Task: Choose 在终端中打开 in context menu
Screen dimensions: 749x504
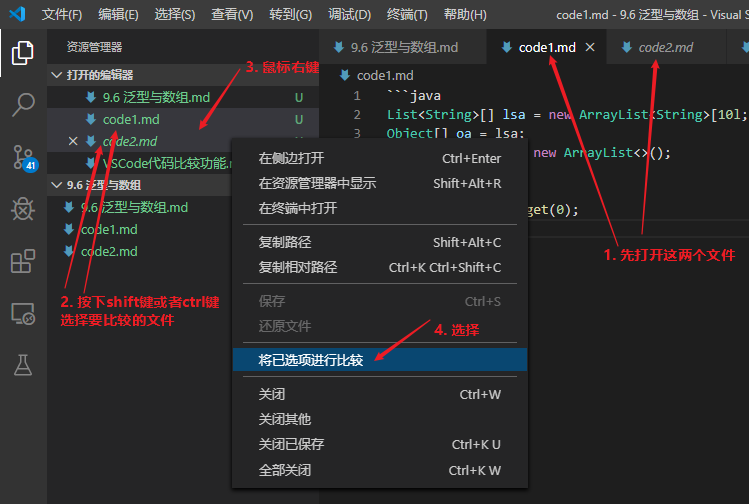Action: tap(380, 208)
